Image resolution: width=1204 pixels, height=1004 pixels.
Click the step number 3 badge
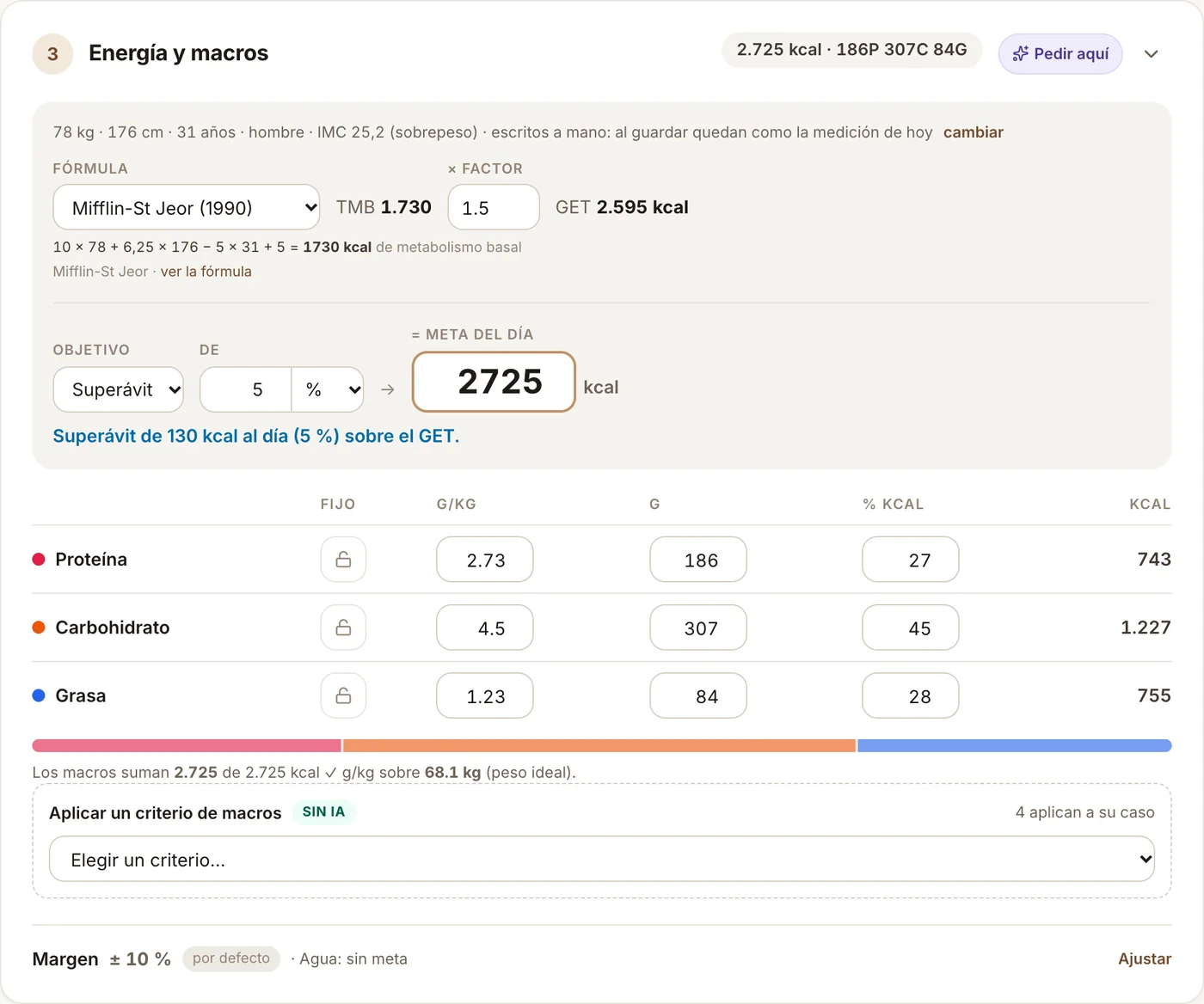click(52, 54)
